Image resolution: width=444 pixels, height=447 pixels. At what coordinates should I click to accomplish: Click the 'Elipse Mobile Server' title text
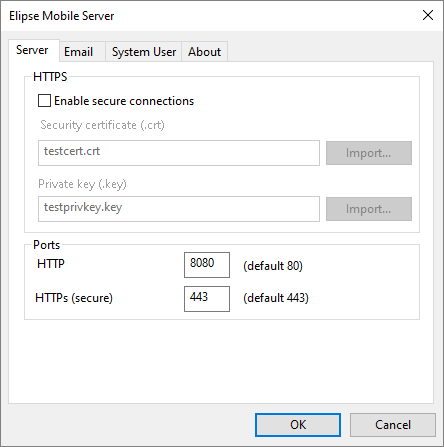click(x=62, y=16)
